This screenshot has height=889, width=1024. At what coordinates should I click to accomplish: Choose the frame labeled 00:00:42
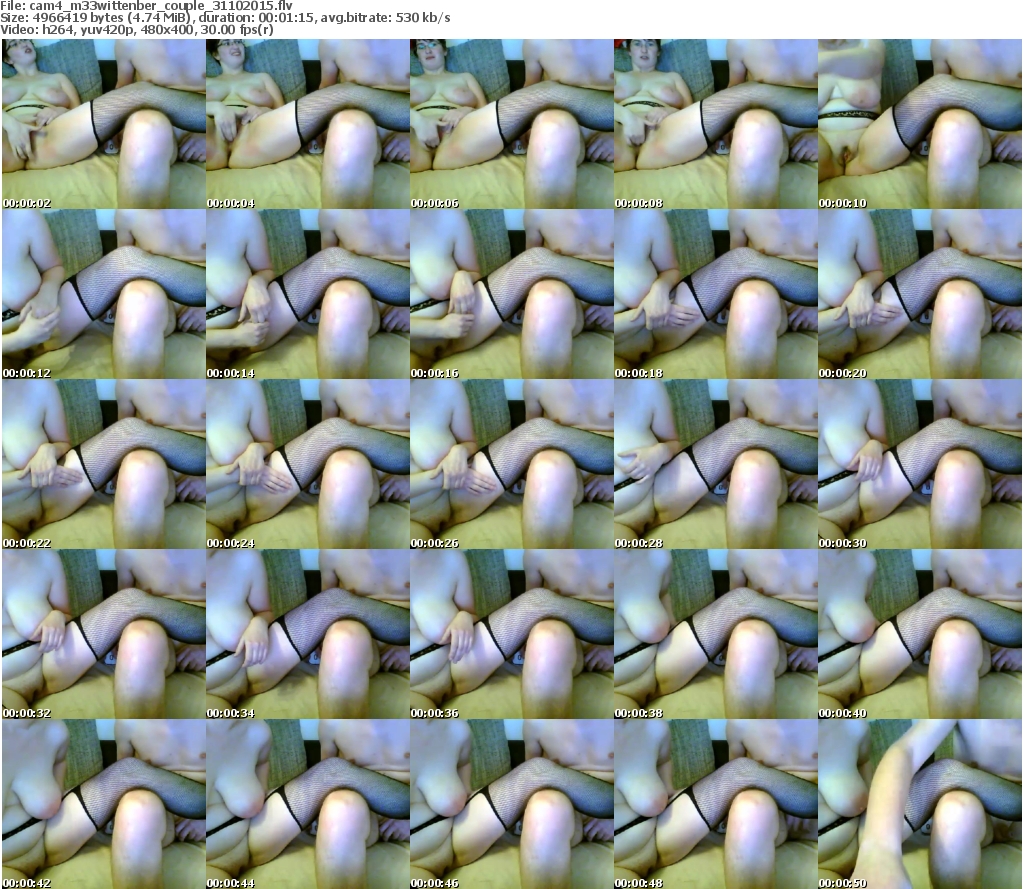(103, 804)
